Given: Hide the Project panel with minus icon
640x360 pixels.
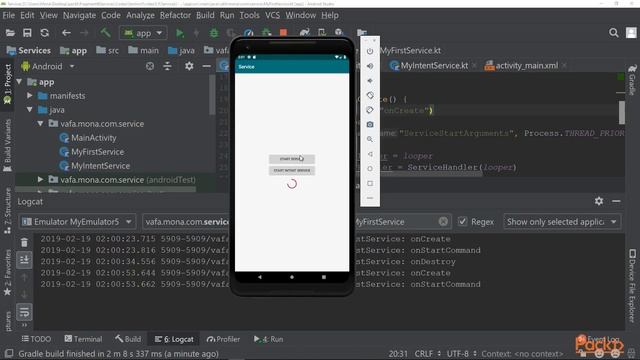Looking at the screenshot, I should [x=207, y=66].
